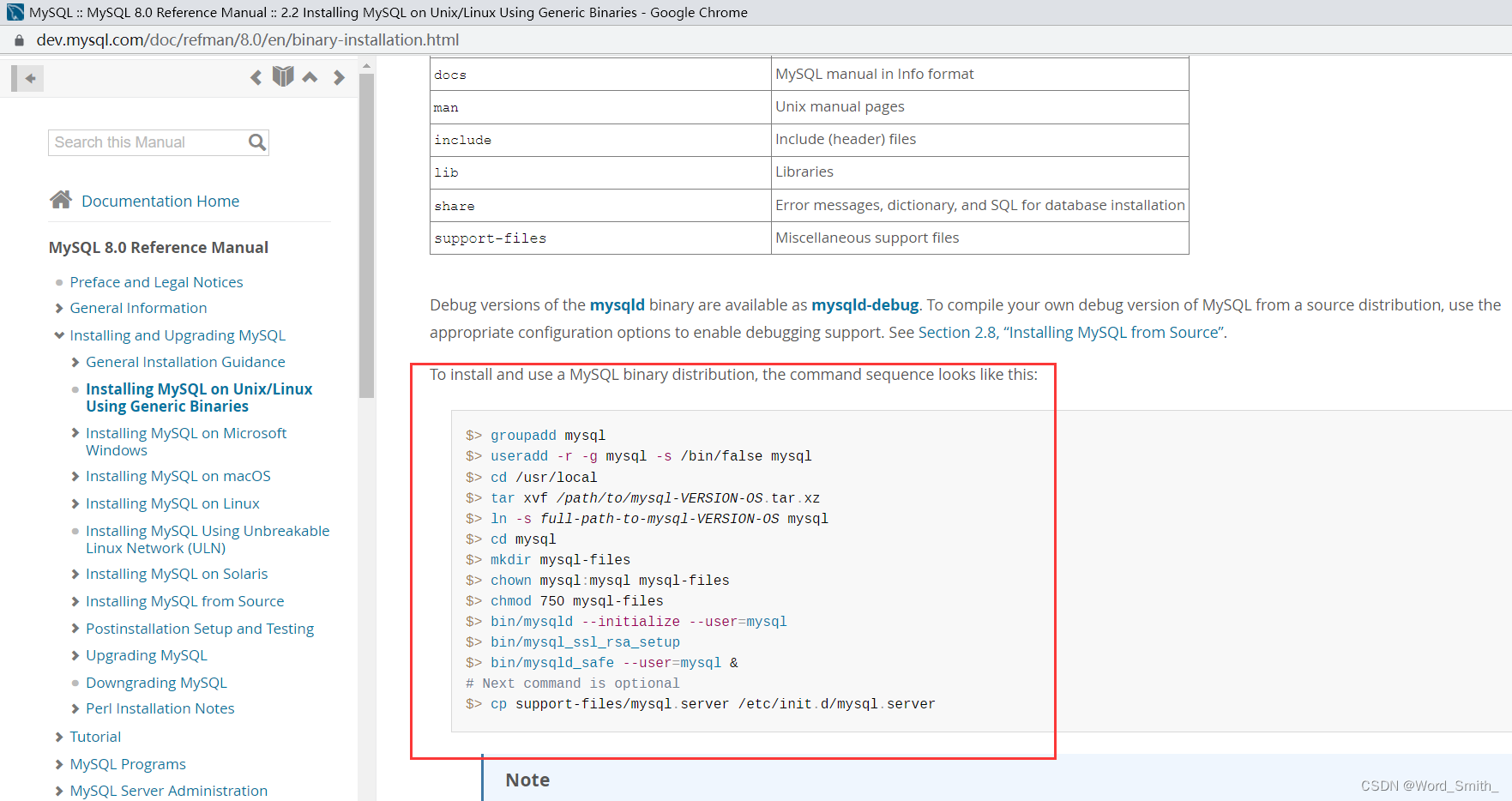This screenshot has width=1512, height=801.
Task: Go to next page using right chevron icon
Action: click(339, 77)
